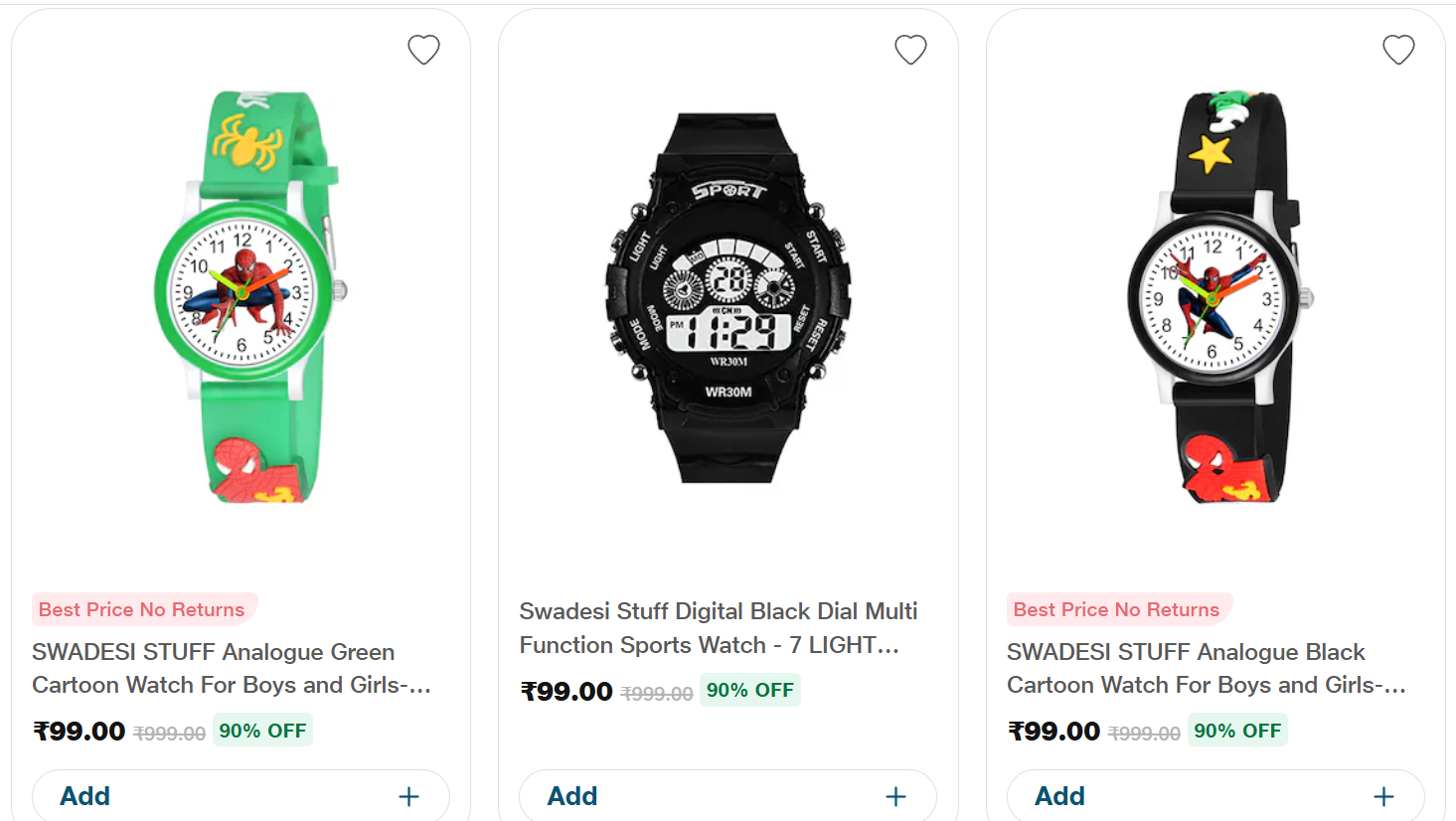This screenshot has height=821, width=1456.
Task: Click ₹99.00 price of green cartoon watch
Action: [x=80, y=732]
